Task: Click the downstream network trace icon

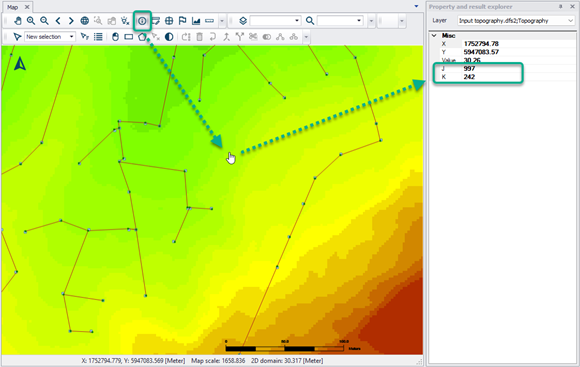Action: 294,37
